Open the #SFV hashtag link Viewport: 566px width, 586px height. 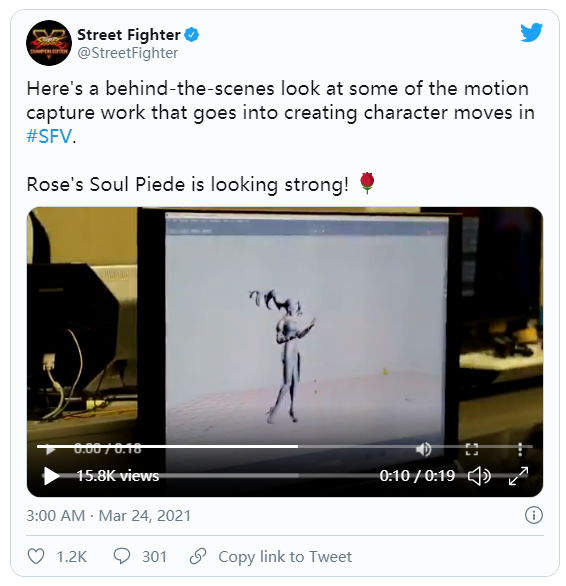coord(49,136)
